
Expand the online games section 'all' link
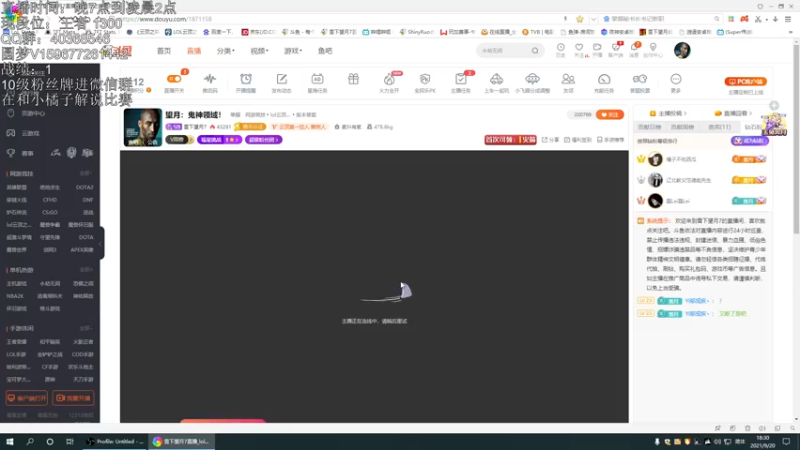tap(86, 173)
